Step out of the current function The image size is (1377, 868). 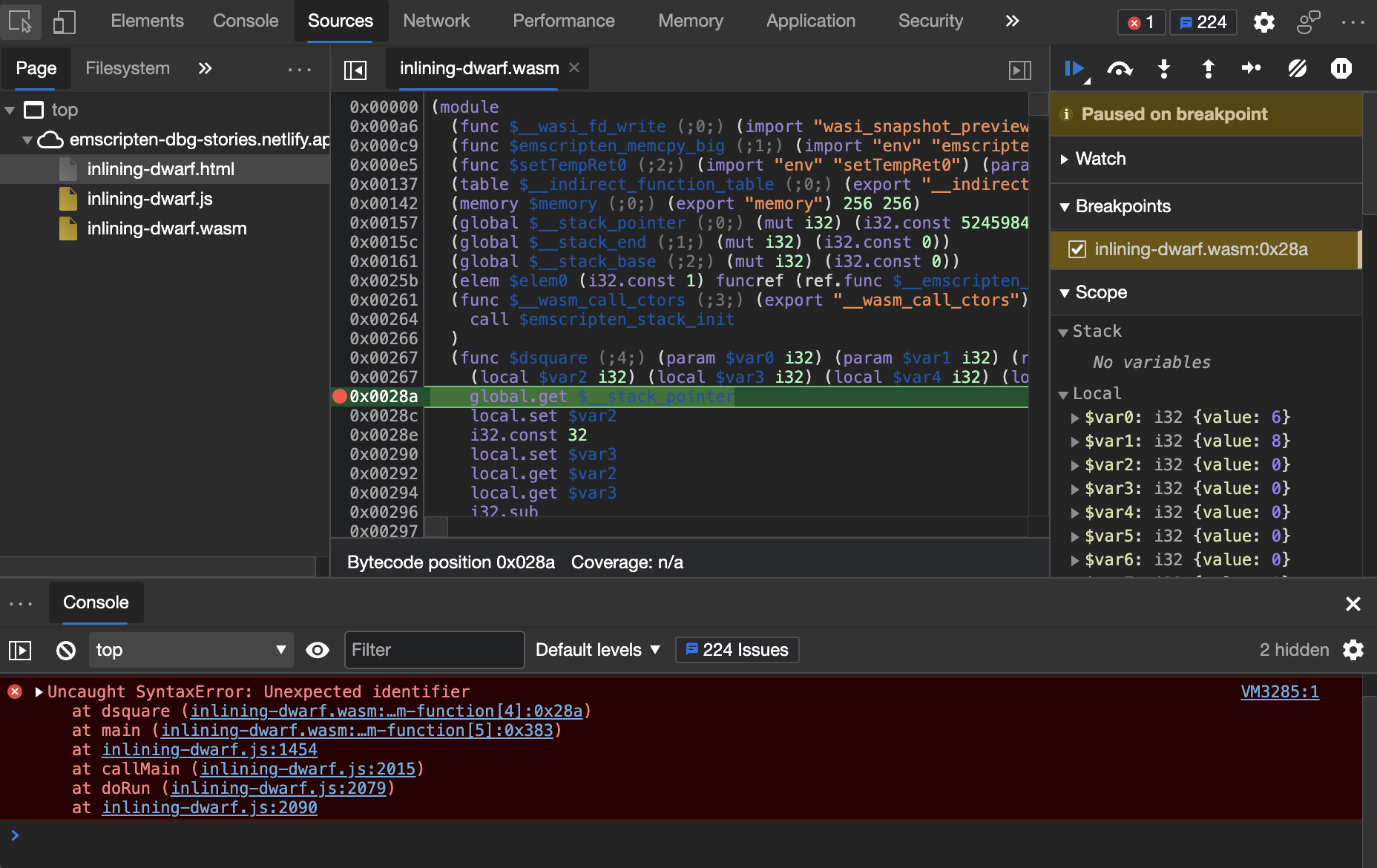[1208, 68]
